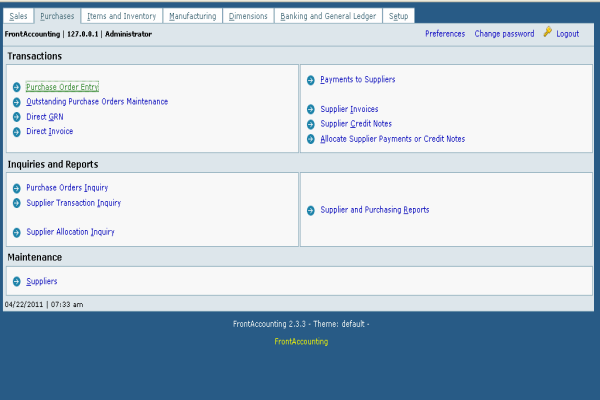This screenshot has width=600, height=400.
Task: Switch to Banking and General Ledger tab
Action: pyautogui.click(x=328, y=16)
